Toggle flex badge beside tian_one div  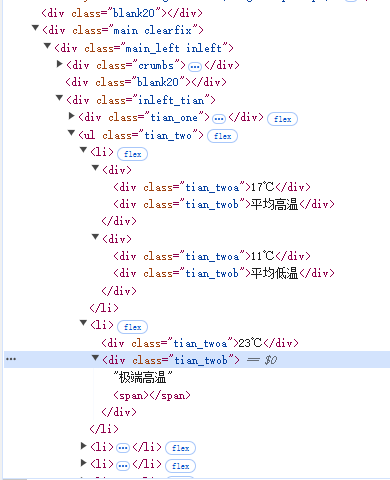point(282,119)
